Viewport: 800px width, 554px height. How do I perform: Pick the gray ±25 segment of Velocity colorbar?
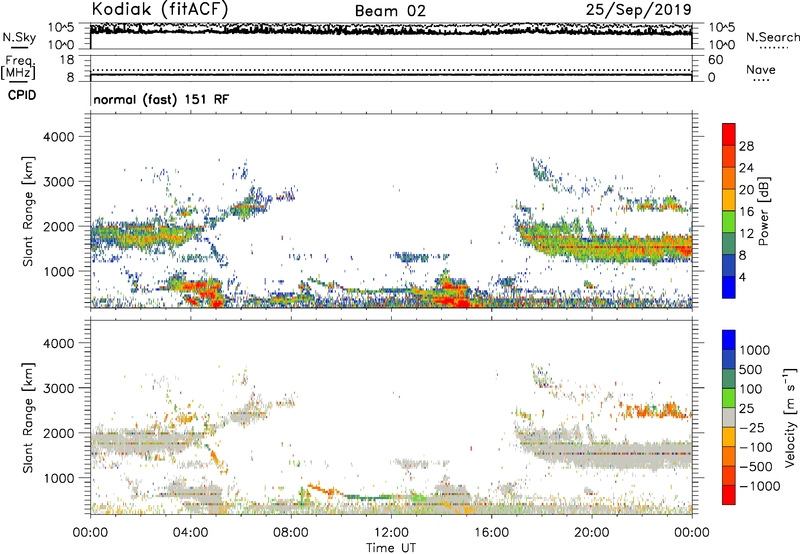pos(729,417)
